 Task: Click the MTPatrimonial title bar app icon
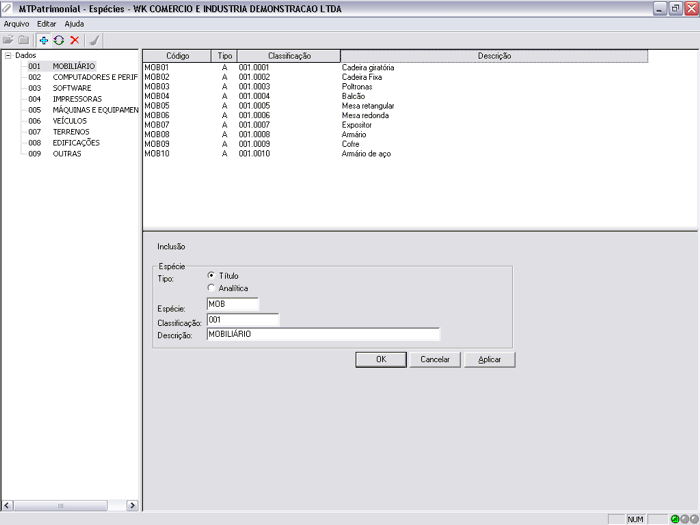[8, 7]
